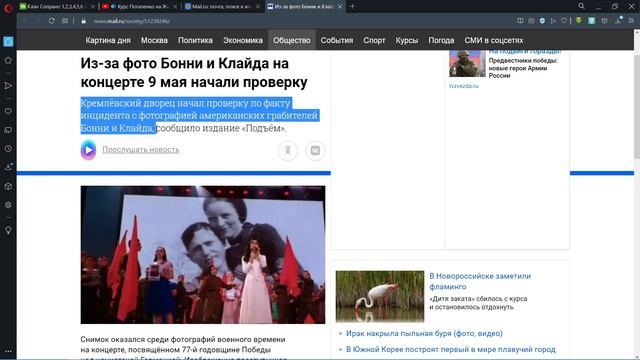
Task: Open Спорт news section
Action: 374,40
